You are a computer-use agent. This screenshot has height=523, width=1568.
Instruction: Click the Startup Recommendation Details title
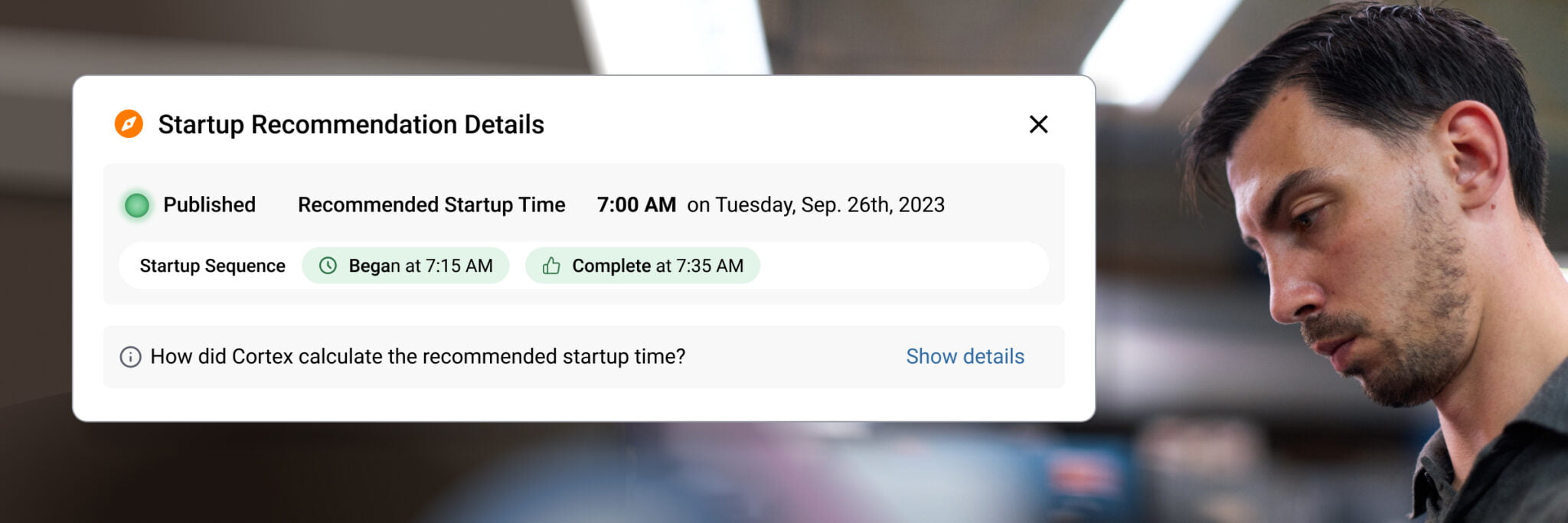coord(351,124)
